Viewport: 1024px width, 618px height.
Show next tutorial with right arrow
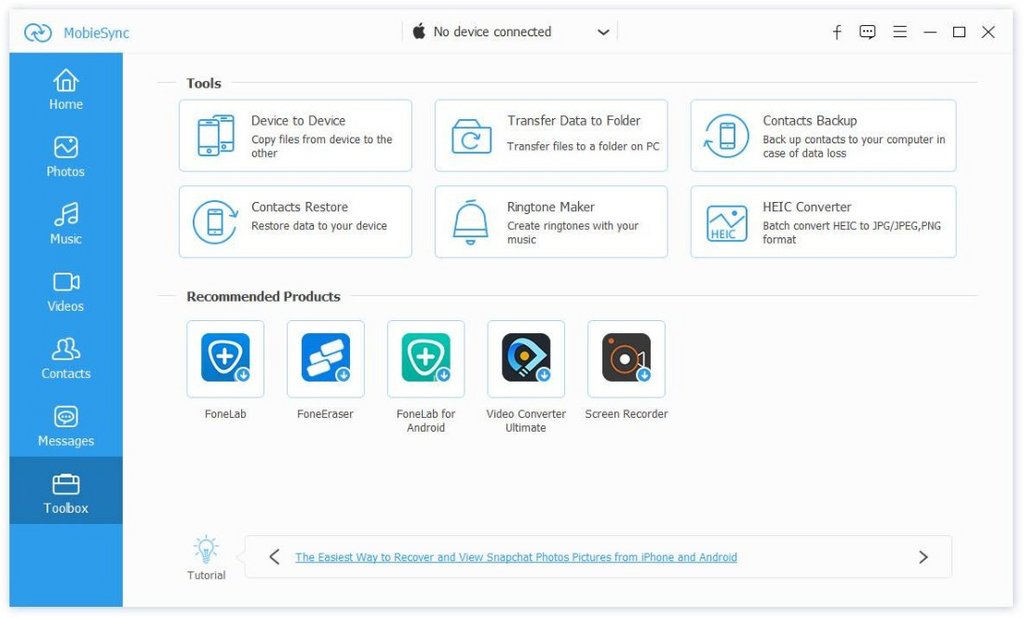click(923, 557)
